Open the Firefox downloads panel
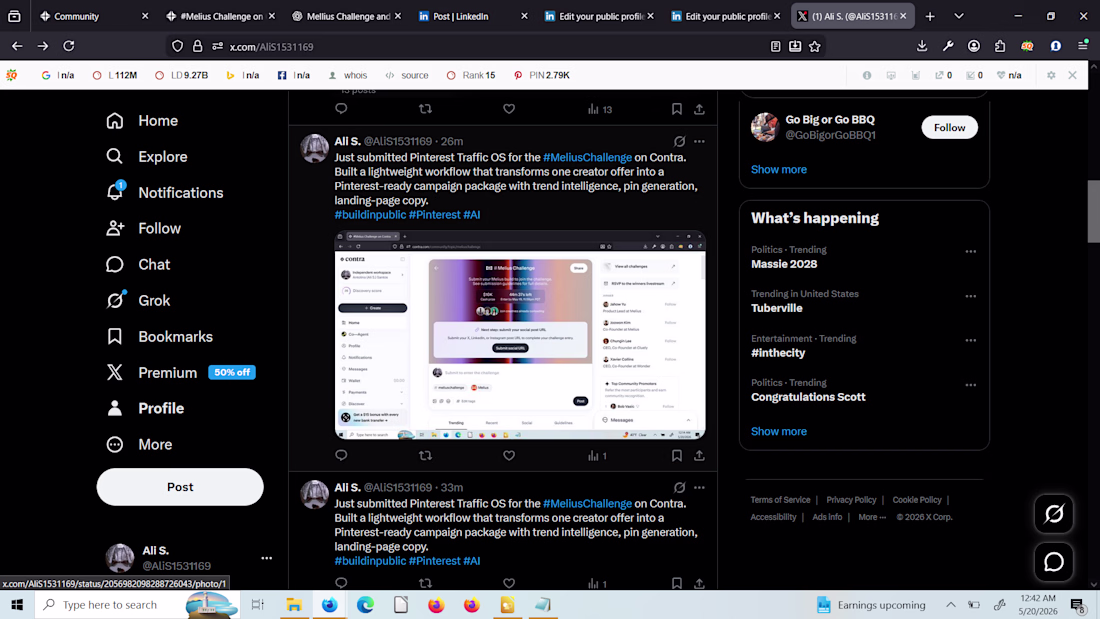1100x619 pixels. tap(922, 46)
